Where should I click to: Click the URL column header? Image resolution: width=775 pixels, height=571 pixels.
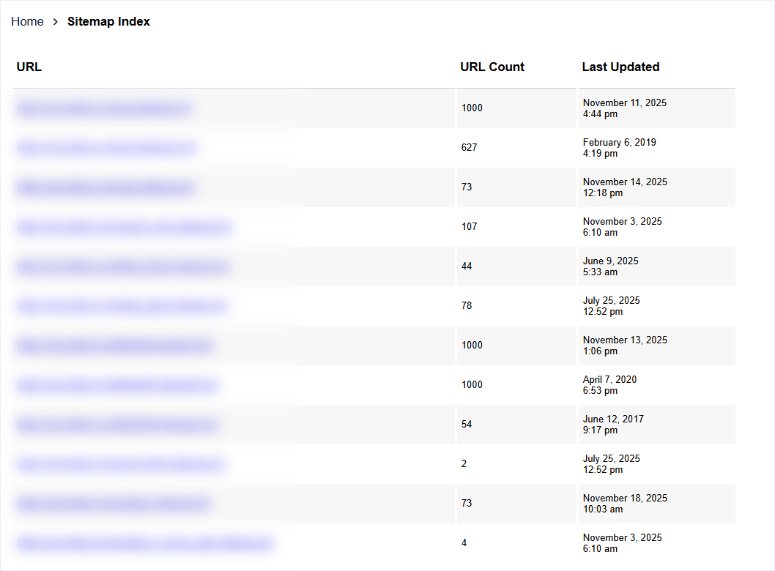(x=29, y=67)
